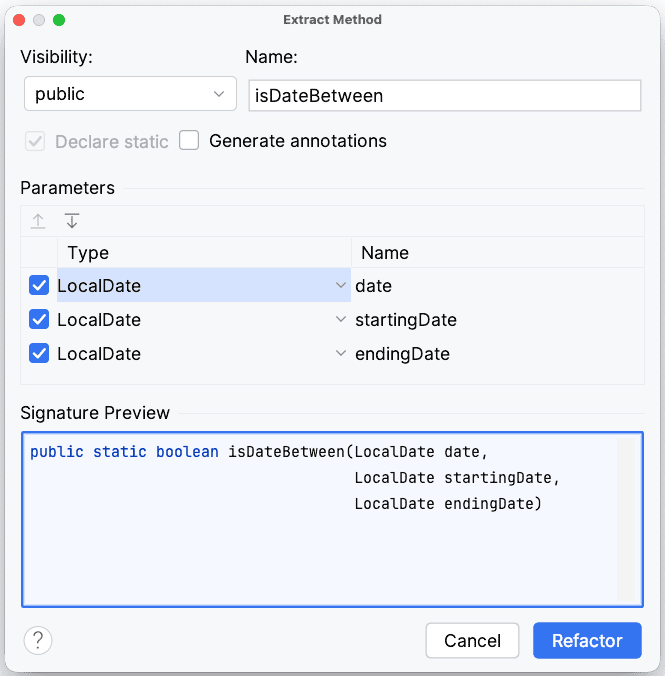This screenshot has height=676, width=665.
Task: Click the move parameter down arrow
Action: pyautogui.click(x=72, y=221)
